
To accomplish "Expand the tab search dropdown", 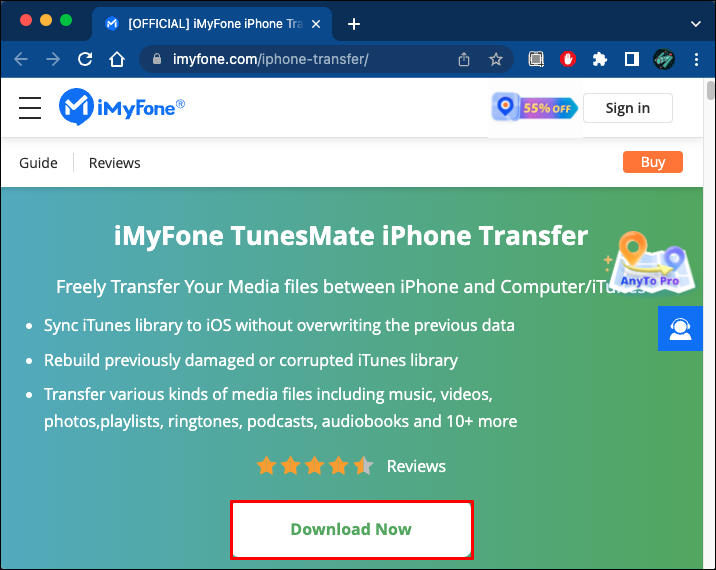I will pos(695,24).
